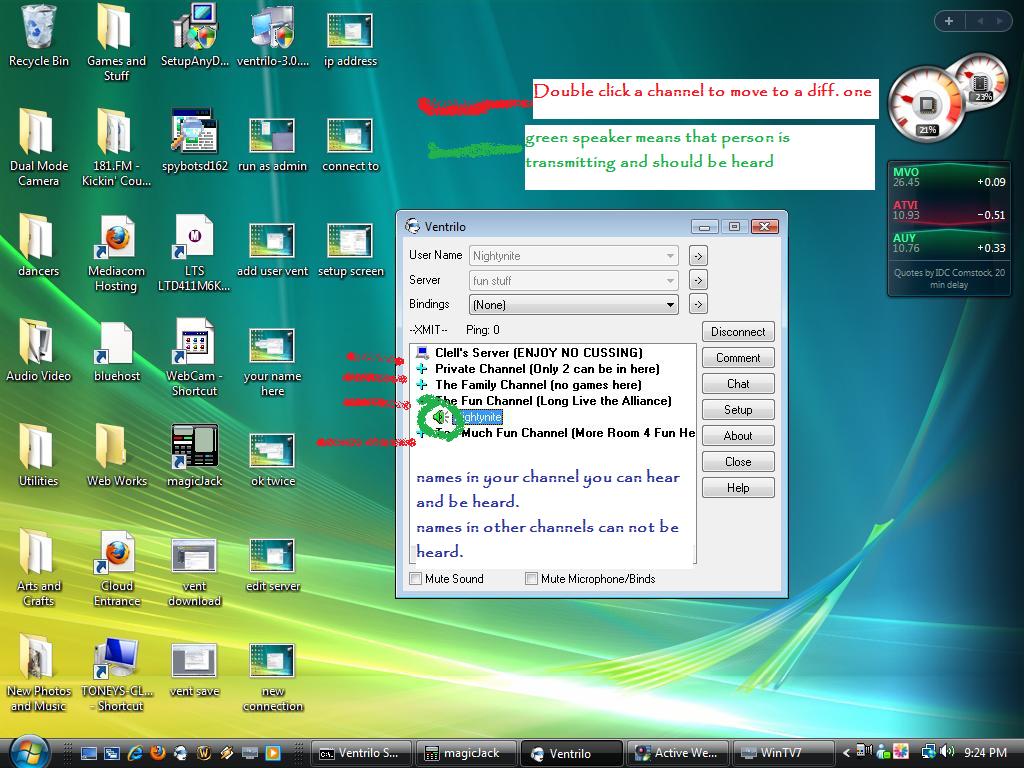Click the arrow button beside Server

click(x=698, y=280)
